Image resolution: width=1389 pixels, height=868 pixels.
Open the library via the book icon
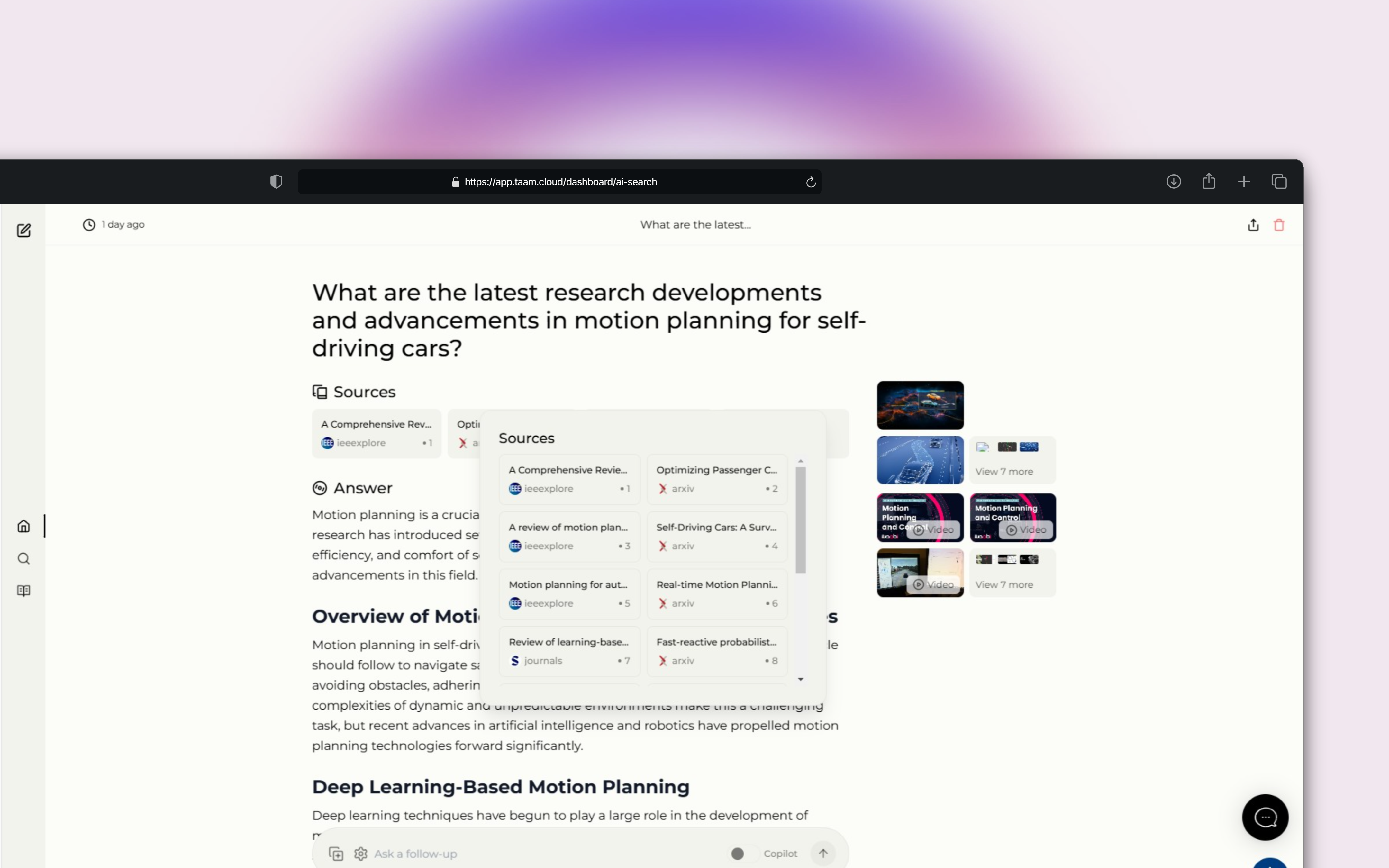[x=24, y=591]
